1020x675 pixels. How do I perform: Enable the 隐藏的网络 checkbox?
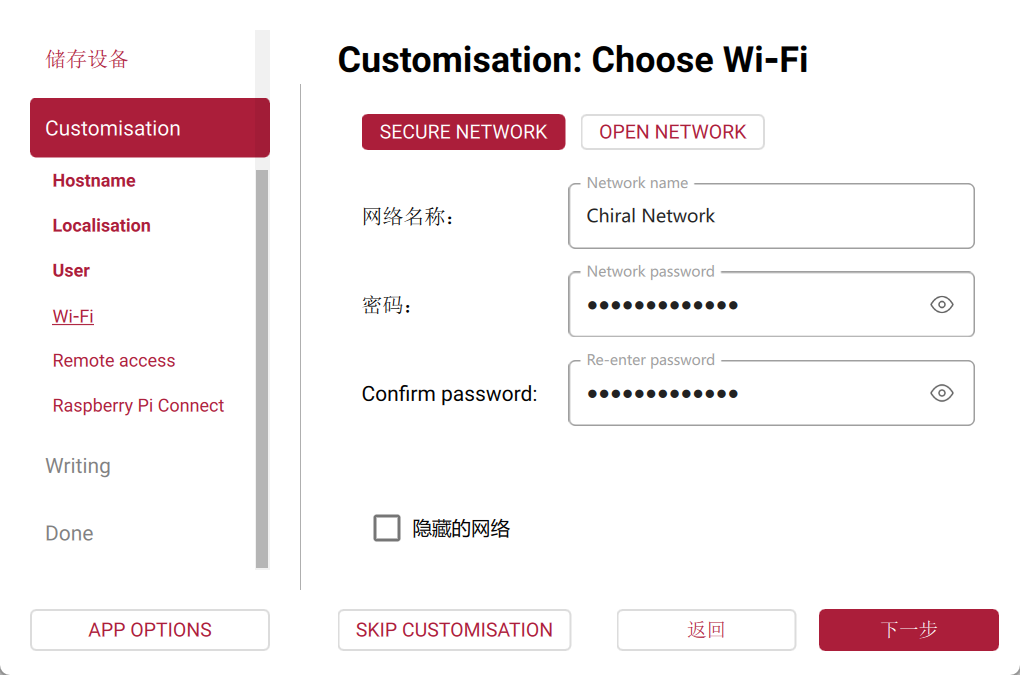pos(387,528)
